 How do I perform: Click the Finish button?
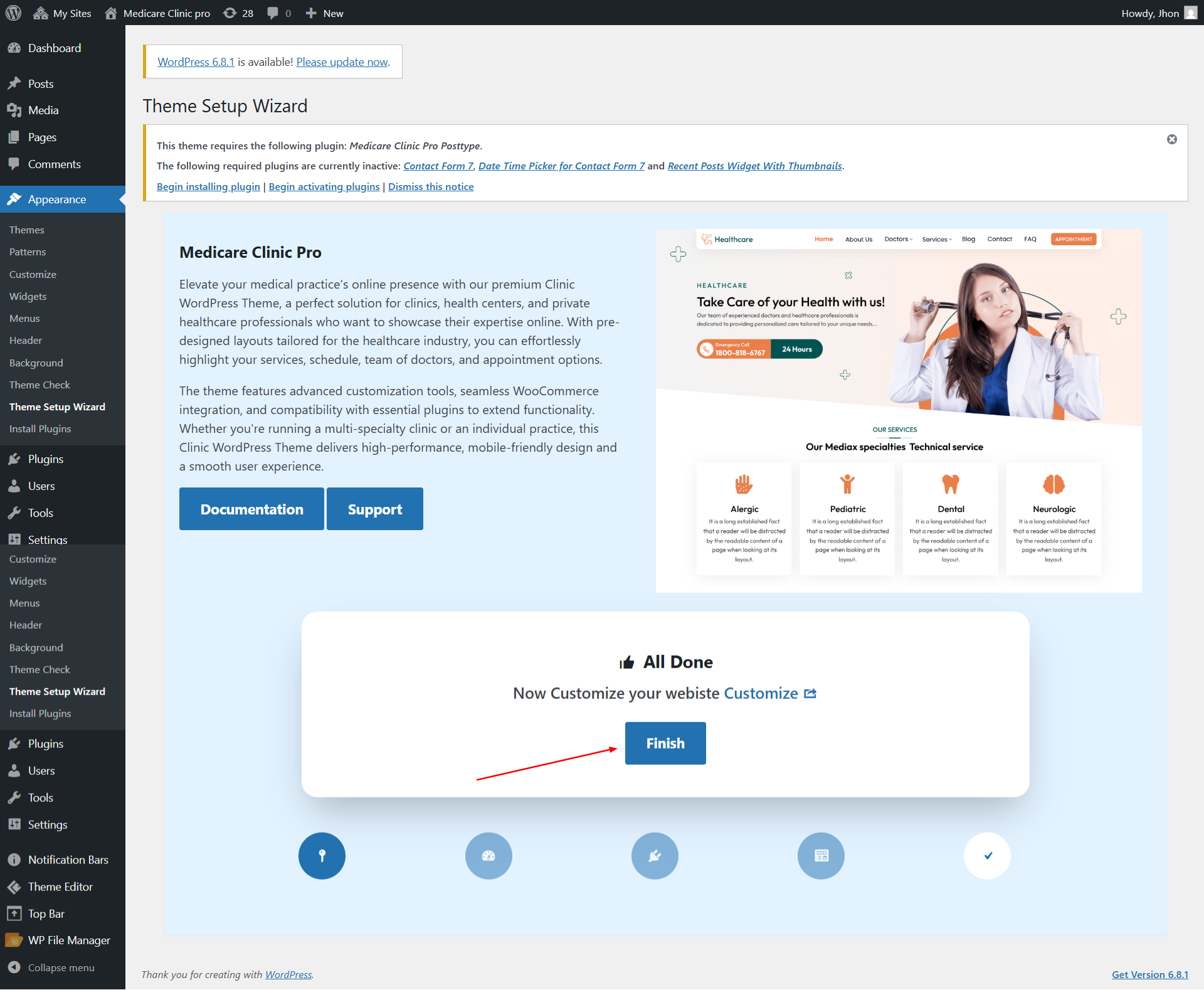pyautogui.click(x=665, y=743)
